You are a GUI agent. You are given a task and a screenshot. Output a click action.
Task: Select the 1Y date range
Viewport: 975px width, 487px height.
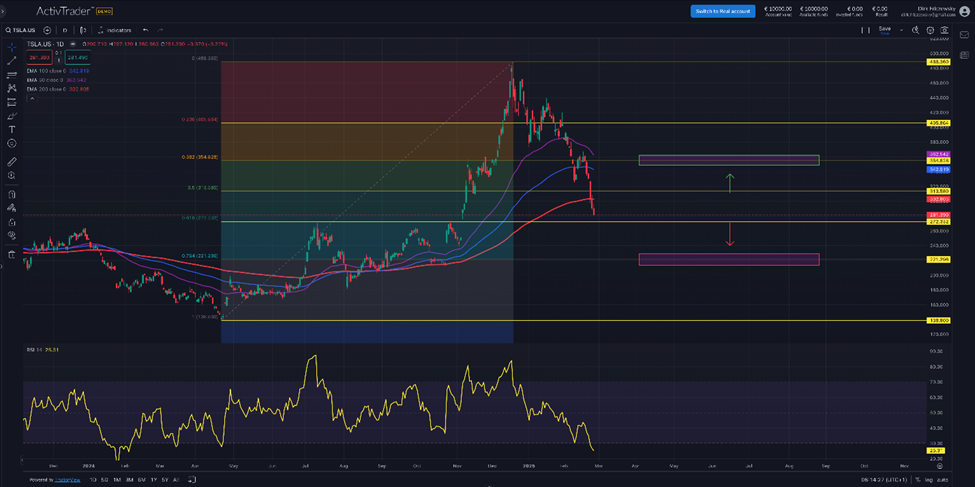(x=153, y=479)
